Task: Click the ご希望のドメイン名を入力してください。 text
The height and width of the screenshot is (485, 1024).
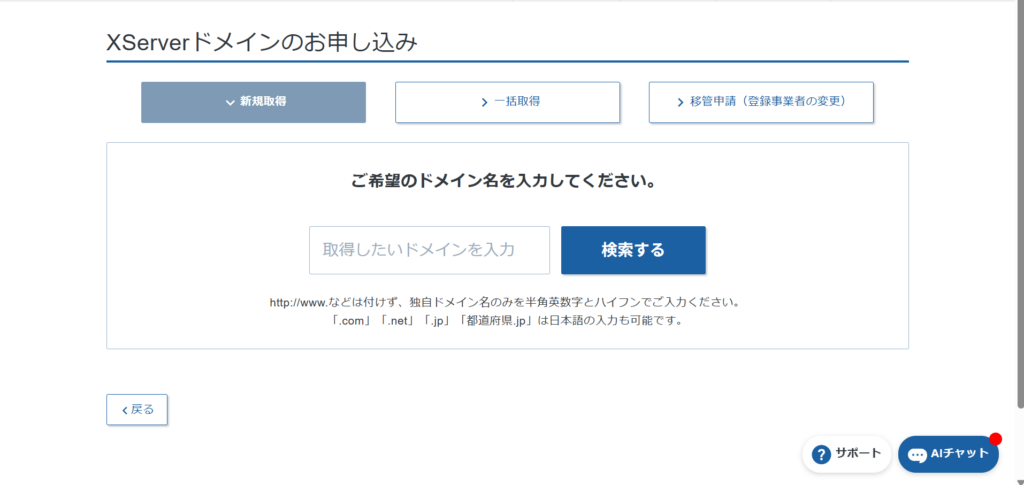Action: point(504,181)
